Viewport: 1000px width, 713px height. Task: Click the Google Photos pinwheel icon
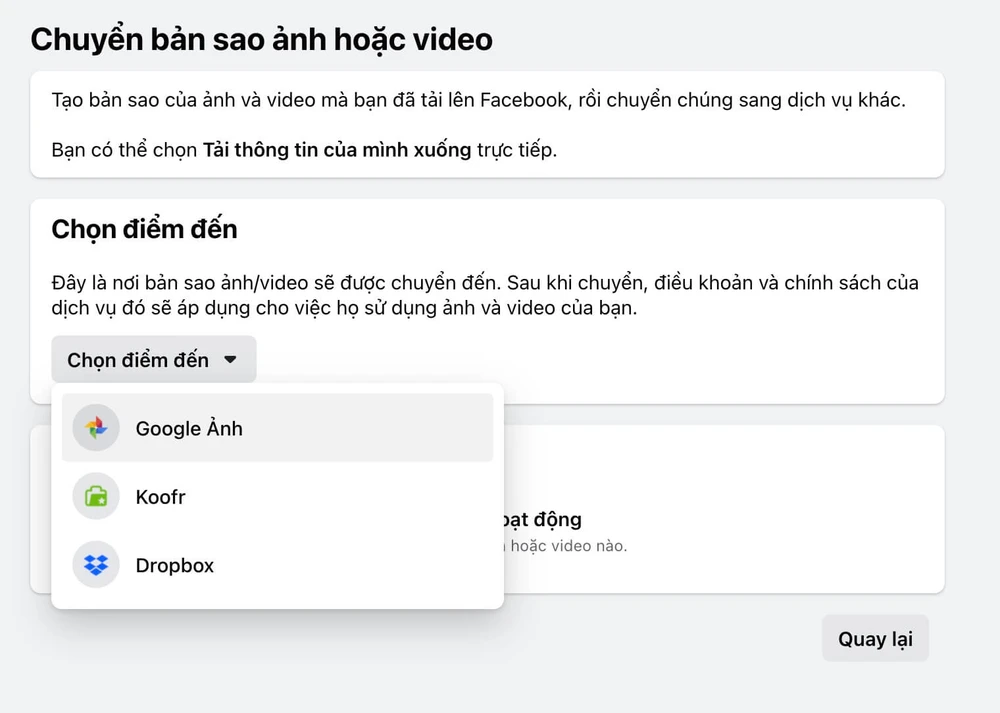pyautogui.click(x=96, y=428)
